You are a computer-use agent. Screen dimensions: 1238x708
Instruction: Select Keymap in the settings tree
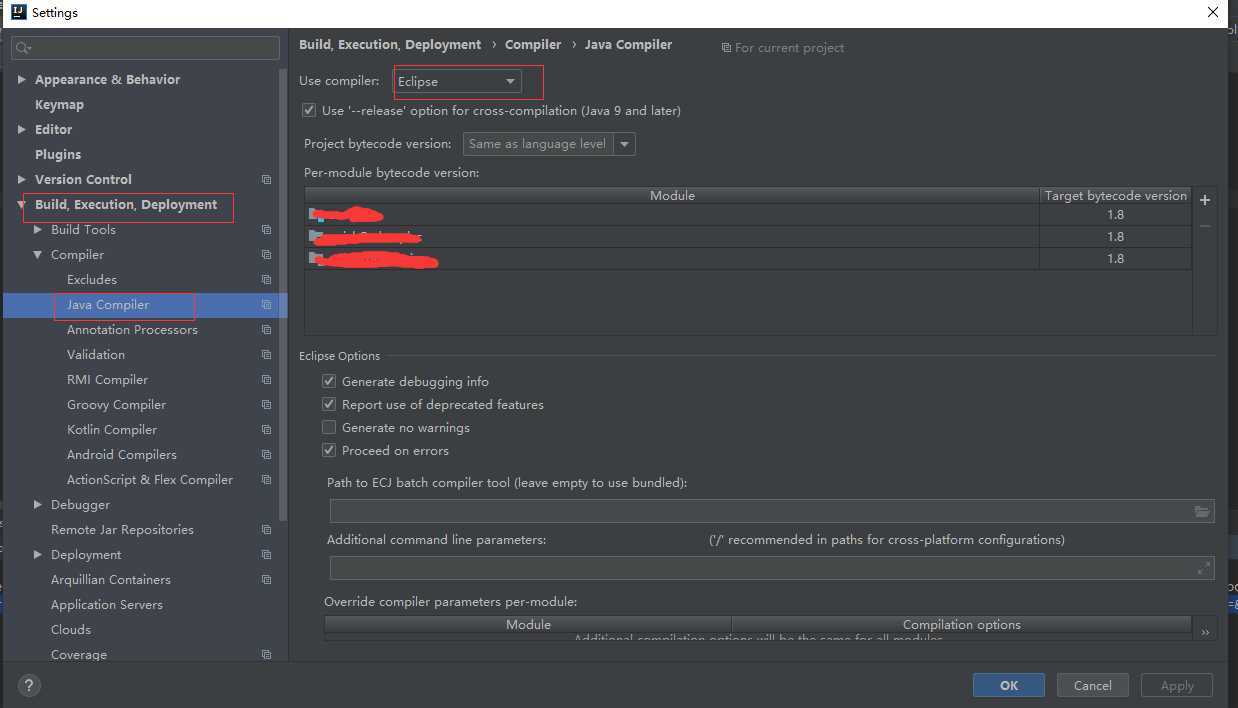pos(59,105)
